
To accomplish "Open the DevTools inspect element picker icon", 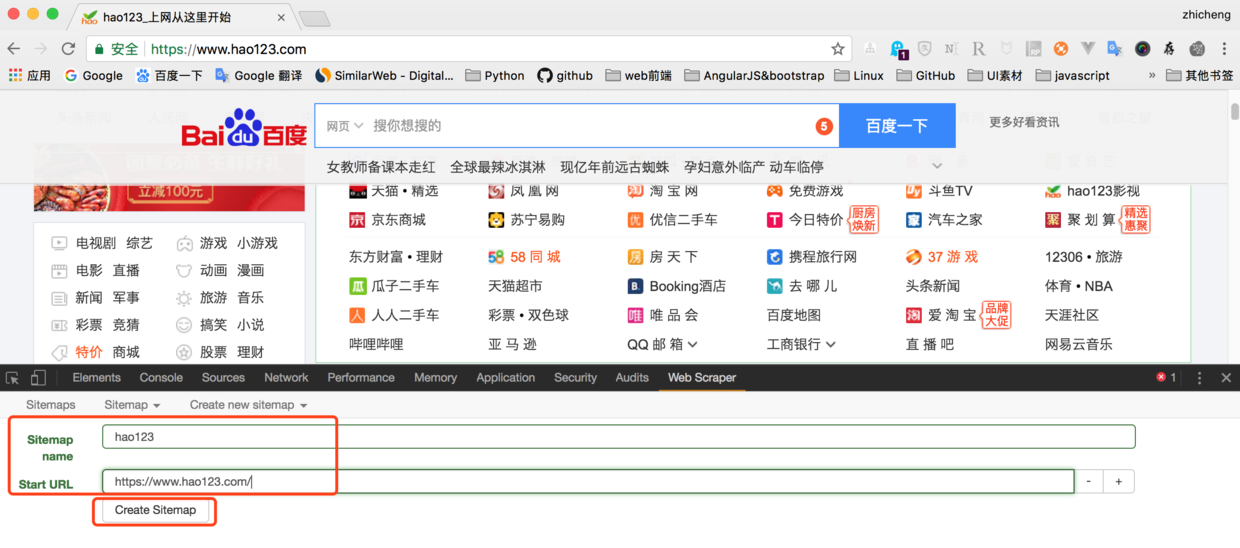I will [13, 378].
